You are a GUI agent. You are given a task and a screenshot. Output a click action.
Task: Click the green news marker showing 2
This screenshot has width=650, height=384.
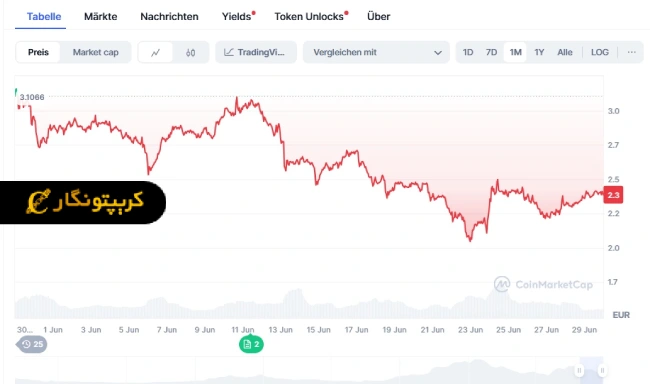click(251, 344)
